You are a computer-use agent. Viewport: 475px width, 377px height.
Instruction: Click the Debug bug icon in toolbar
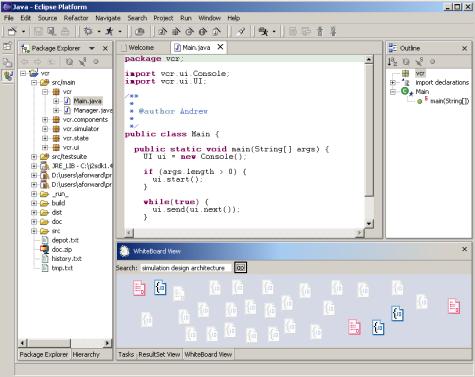(88, 31)
